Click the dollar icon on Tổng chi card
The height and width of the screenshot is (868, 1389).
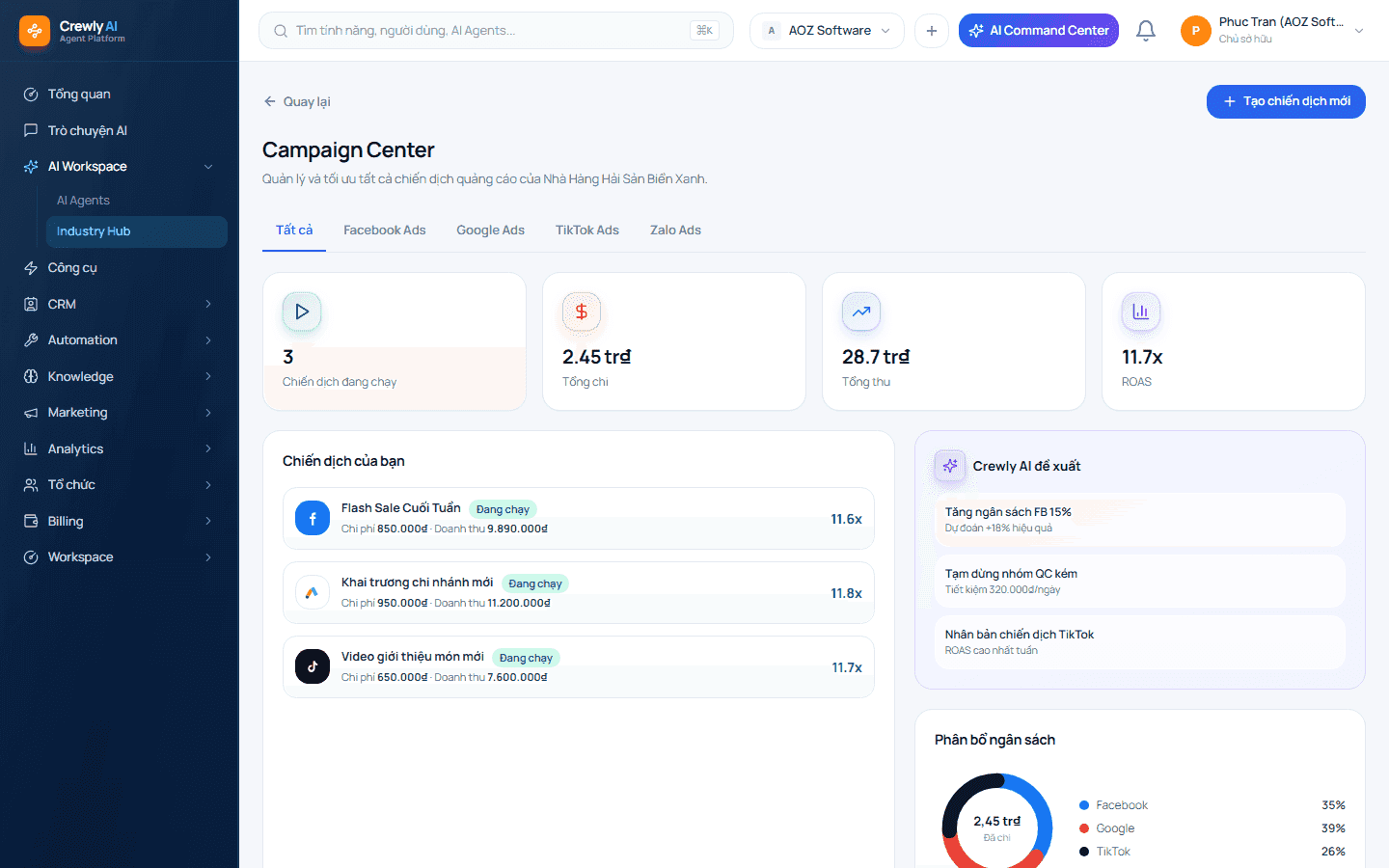pos(582,312)
